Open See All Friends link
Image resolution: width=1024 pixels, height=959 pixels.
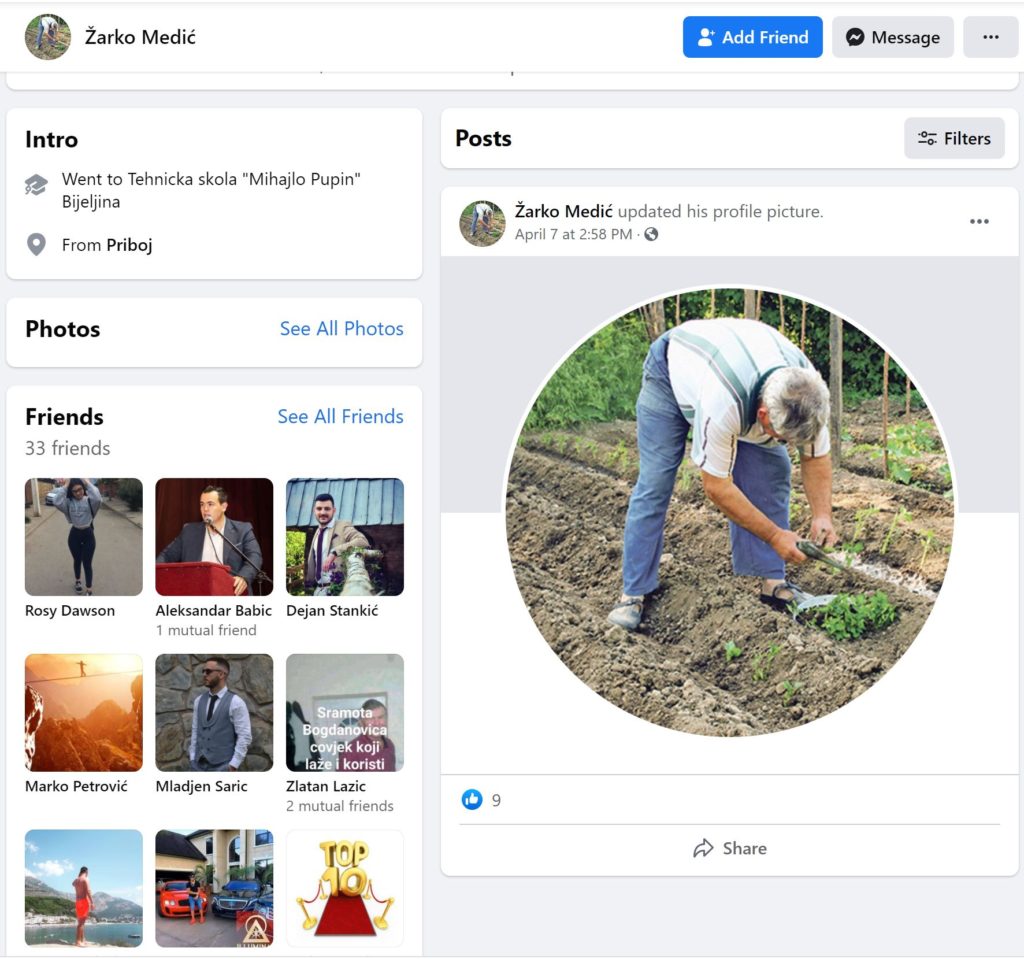pos(340,417)
